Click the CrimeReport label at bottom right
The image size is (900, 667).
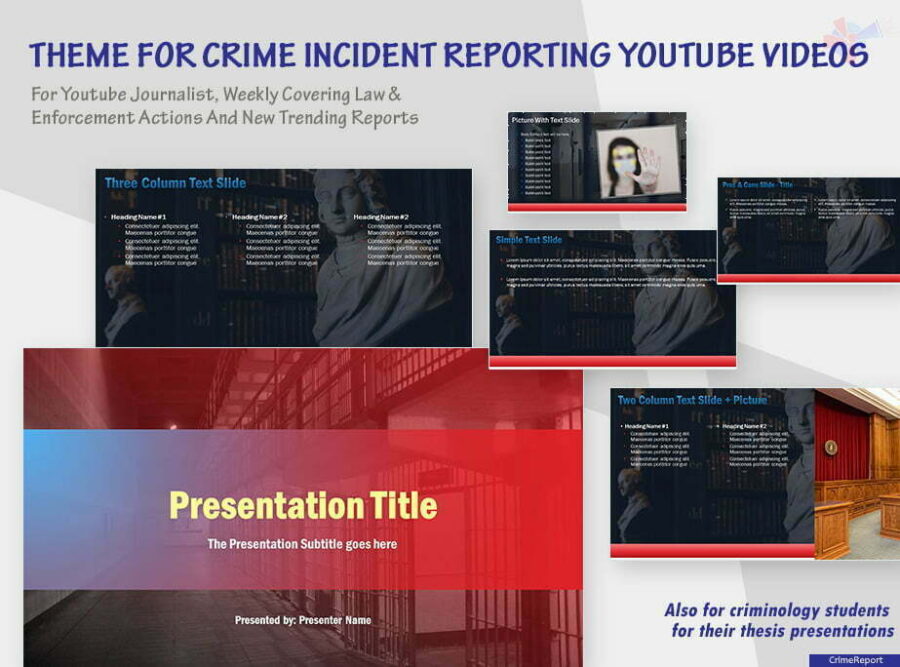[853, 659]
